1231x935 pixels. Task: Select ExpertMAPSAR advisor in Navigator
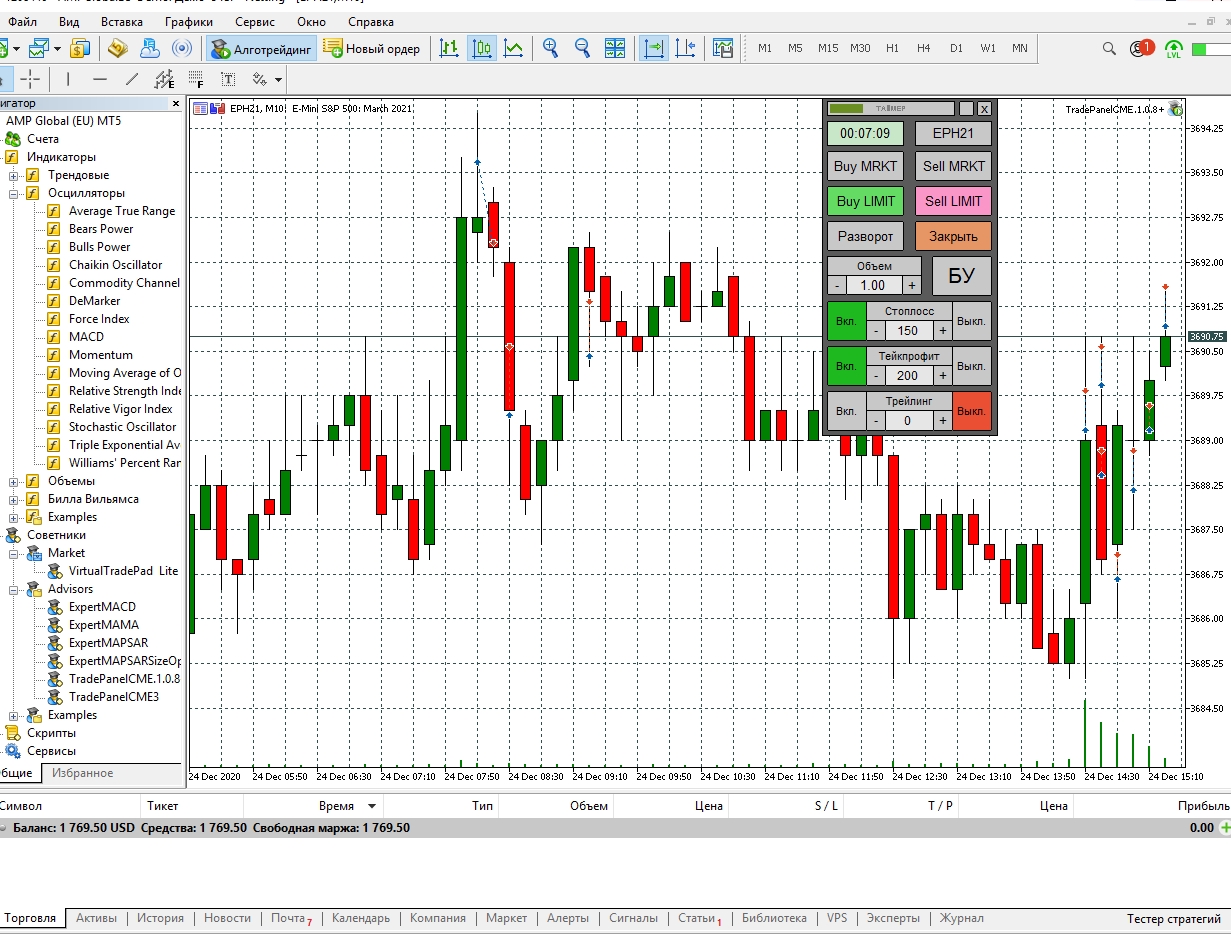coord(108,643)
